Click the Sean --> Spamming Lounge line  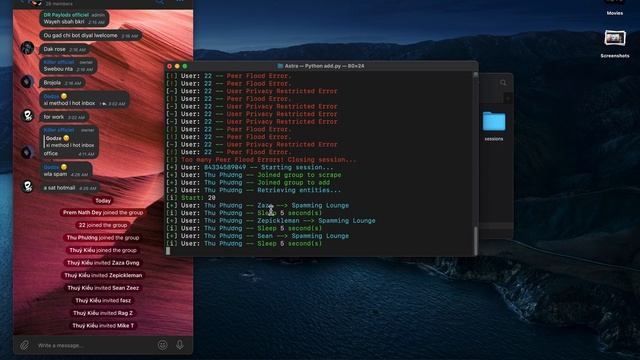[x=258, y=236]
